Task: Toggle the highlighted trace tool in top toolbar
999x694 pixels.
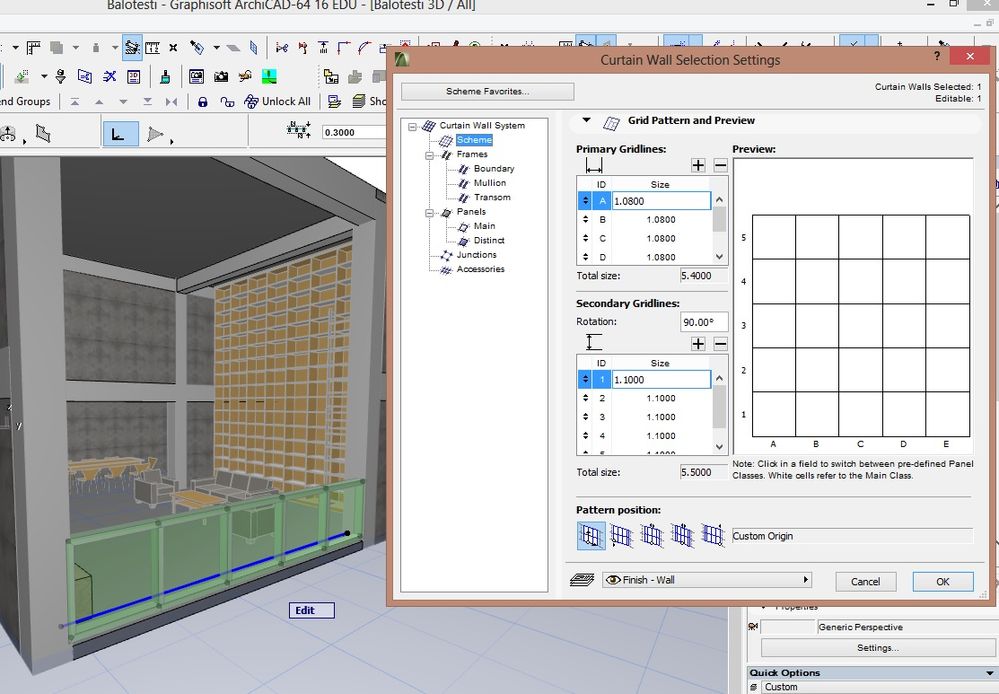Action: click(132, 47)
